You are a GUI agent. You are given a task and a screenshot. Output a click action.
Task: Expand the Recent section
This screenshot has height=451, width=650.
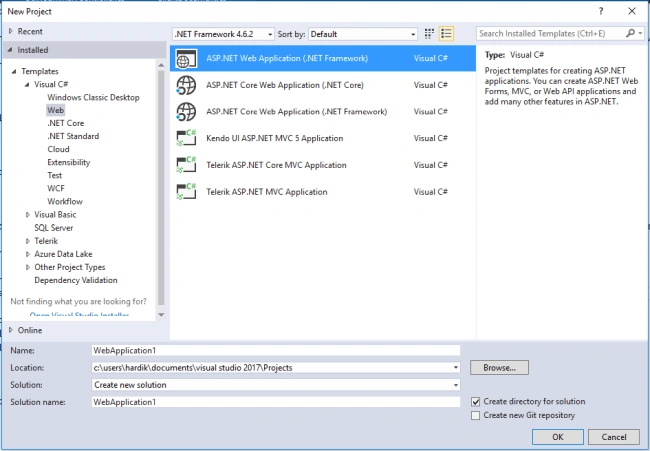pyautogui.click(x=11, y=32)
